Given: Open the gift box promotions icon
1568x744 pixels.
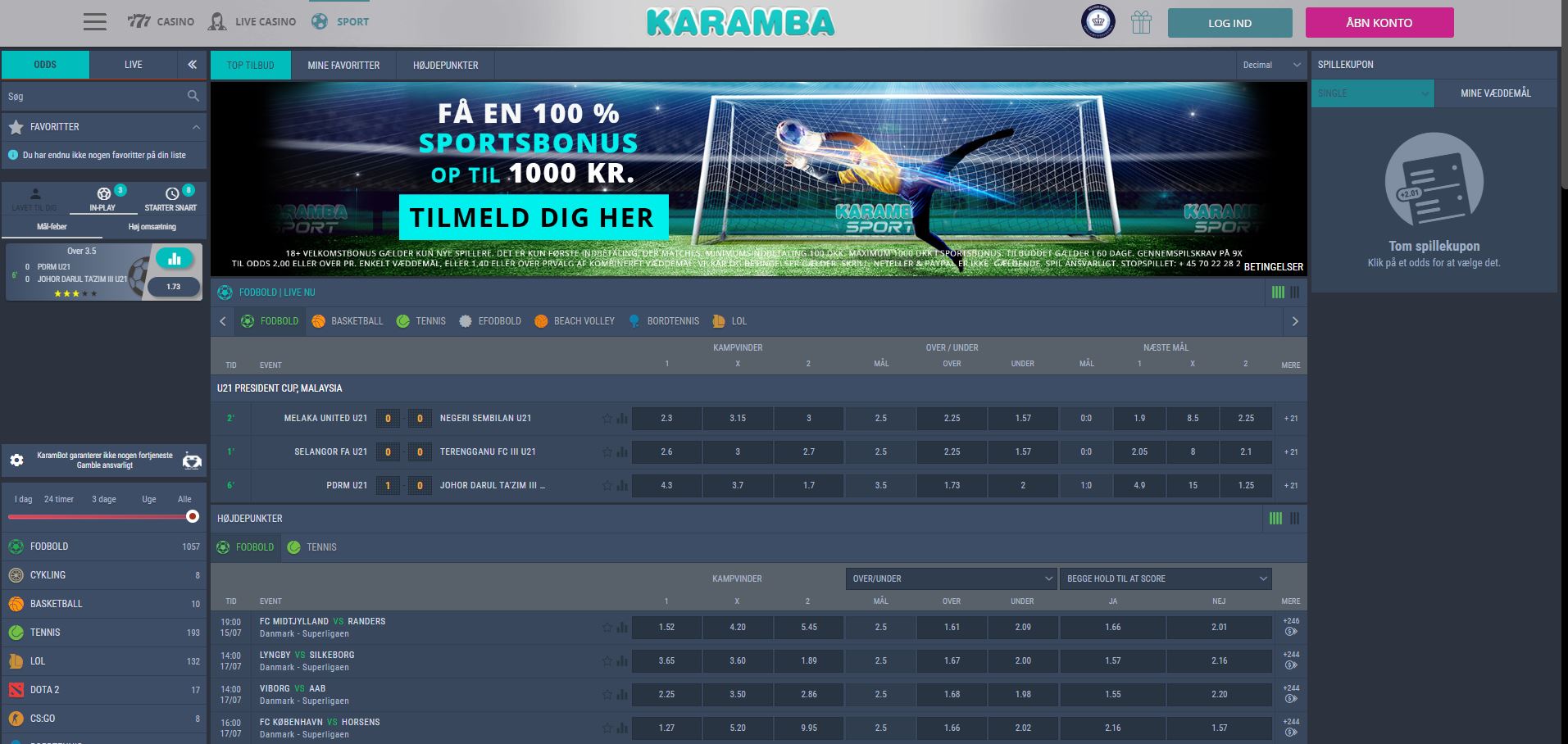Looking at the screenshot, I should click(1141, 22).
